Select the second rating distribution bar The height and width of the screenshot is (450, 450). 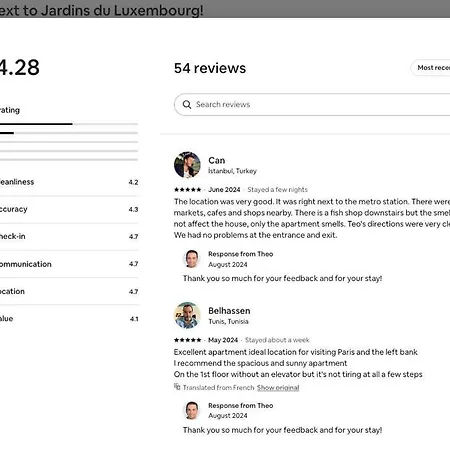tap(69, 133)
